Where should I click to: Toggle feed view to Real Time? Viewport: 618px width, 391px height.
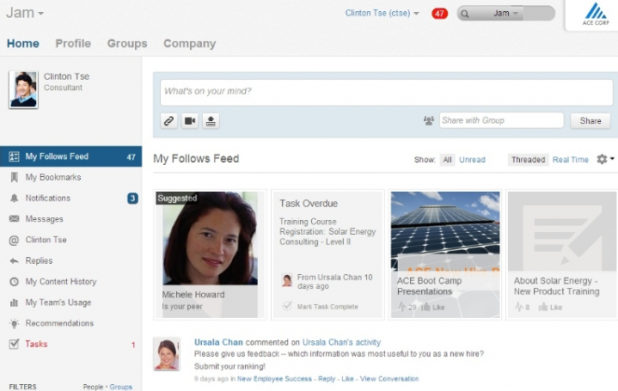[x=570, y=160]
